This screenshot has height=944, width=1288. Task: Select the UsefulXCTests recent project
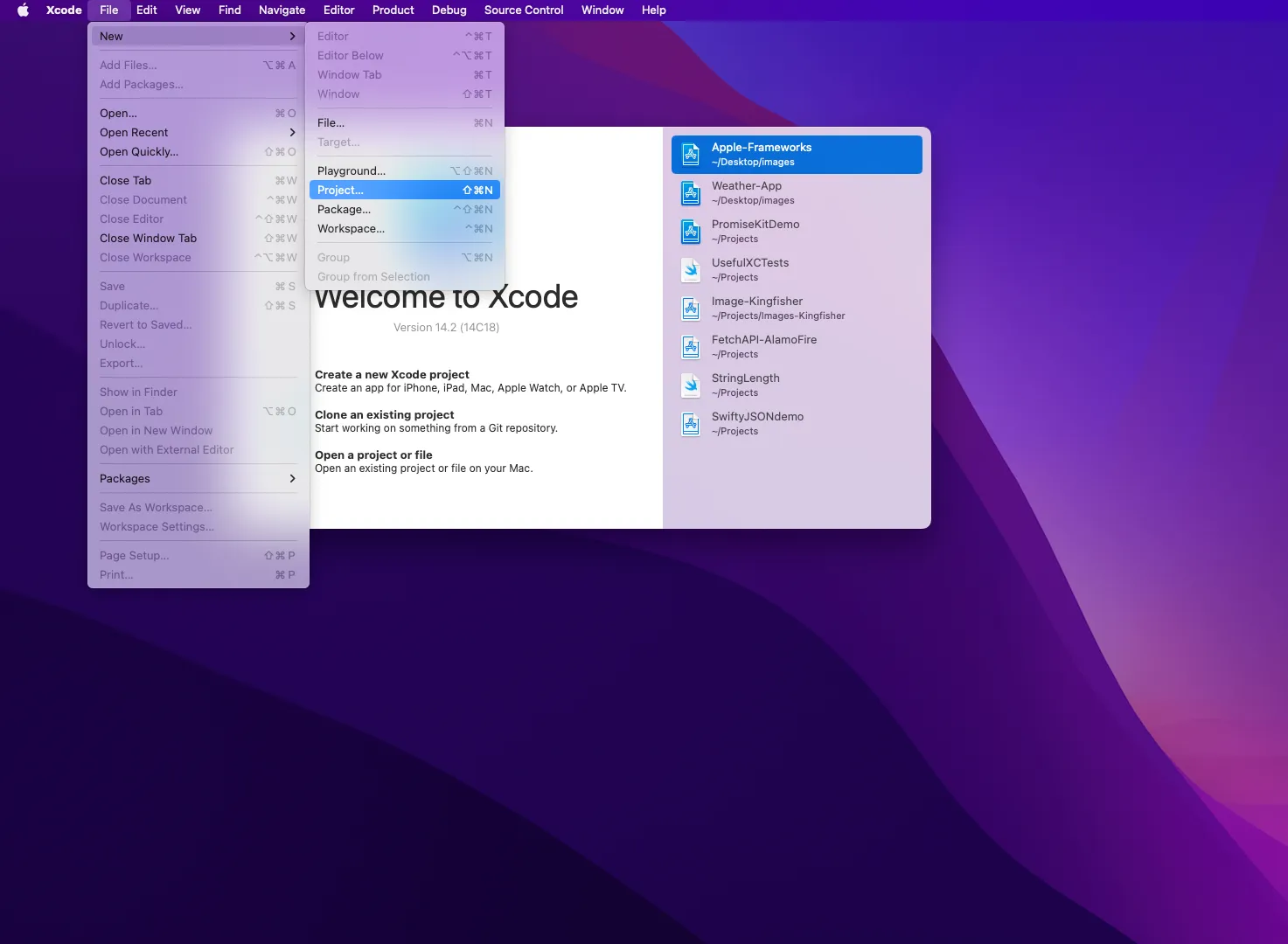(797, 270)
